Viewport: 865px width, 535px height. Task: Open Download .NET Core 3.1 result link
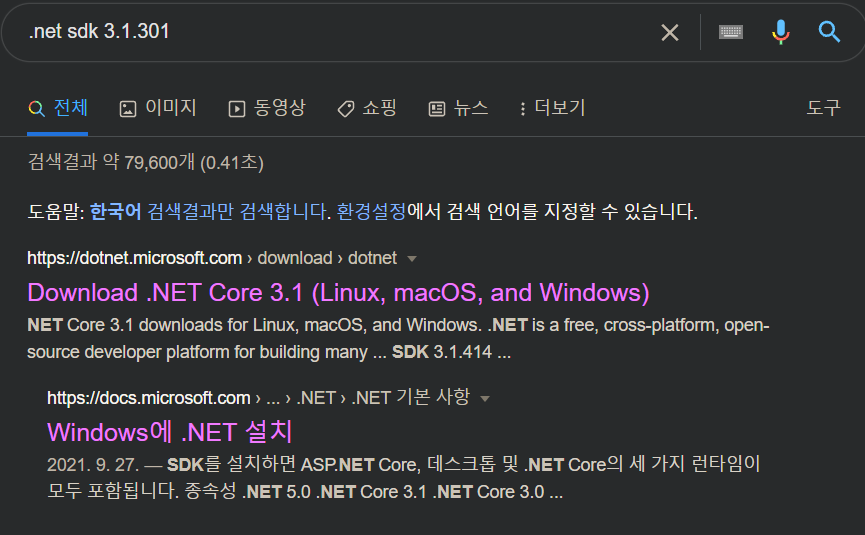point(338,293)
